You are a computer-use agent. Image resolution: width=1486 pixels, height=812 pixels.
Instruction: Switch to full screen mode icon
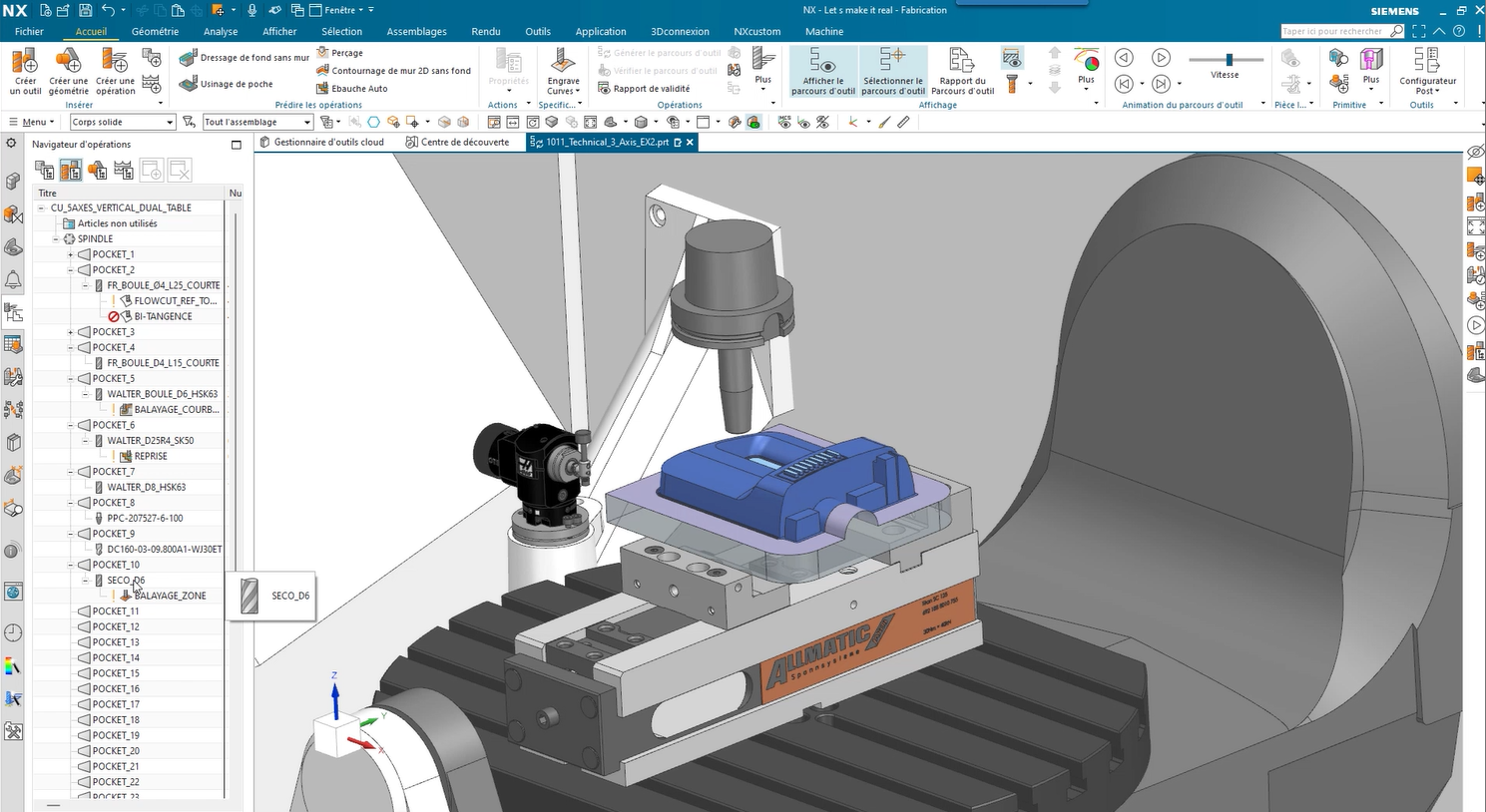point(1419,31)
